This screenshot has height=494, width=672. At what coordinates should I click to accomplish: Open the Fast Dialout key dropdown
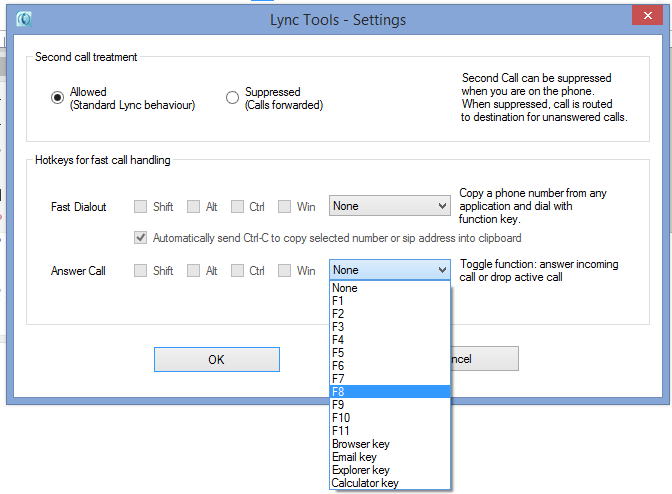390,206
